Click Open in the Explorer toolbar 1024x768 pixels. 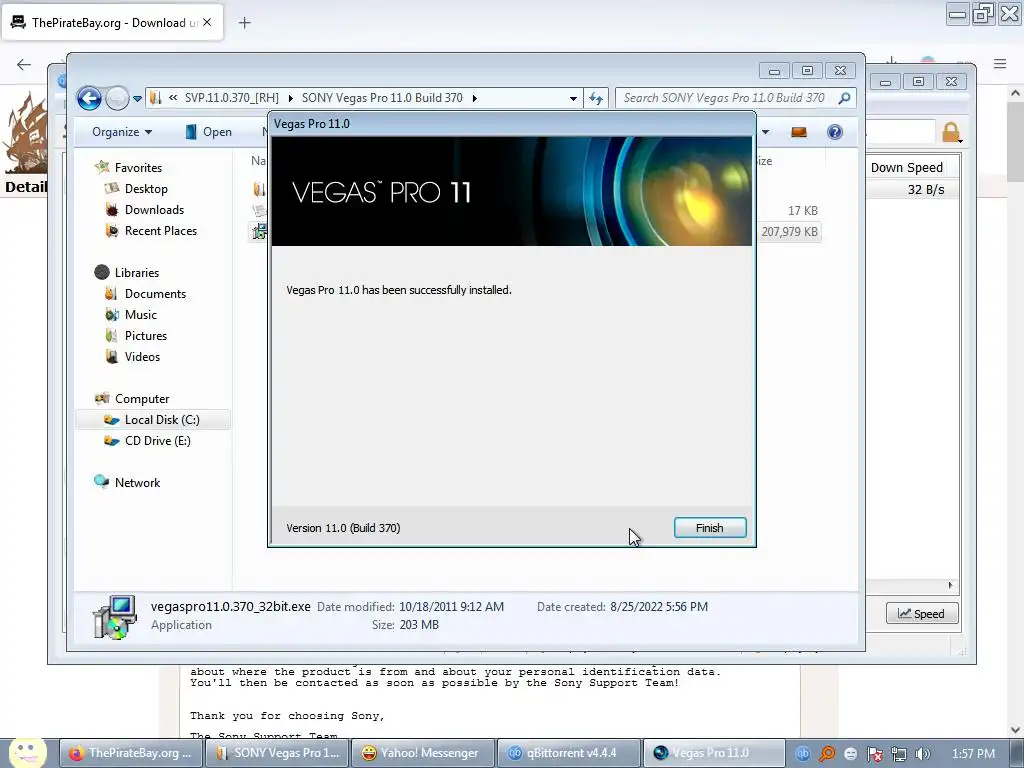coord(208,132)
